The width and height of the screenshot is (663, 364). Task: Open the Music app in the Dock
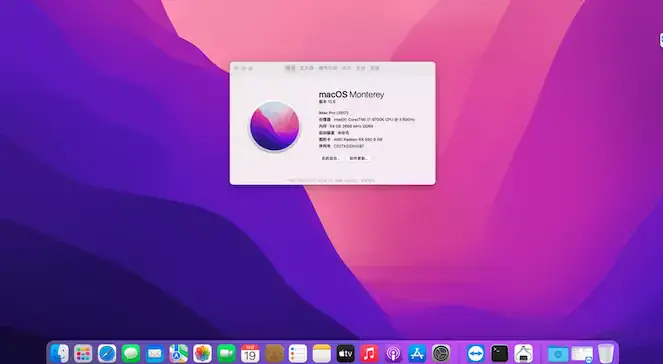pyautogui.click(x=370, y=353)
